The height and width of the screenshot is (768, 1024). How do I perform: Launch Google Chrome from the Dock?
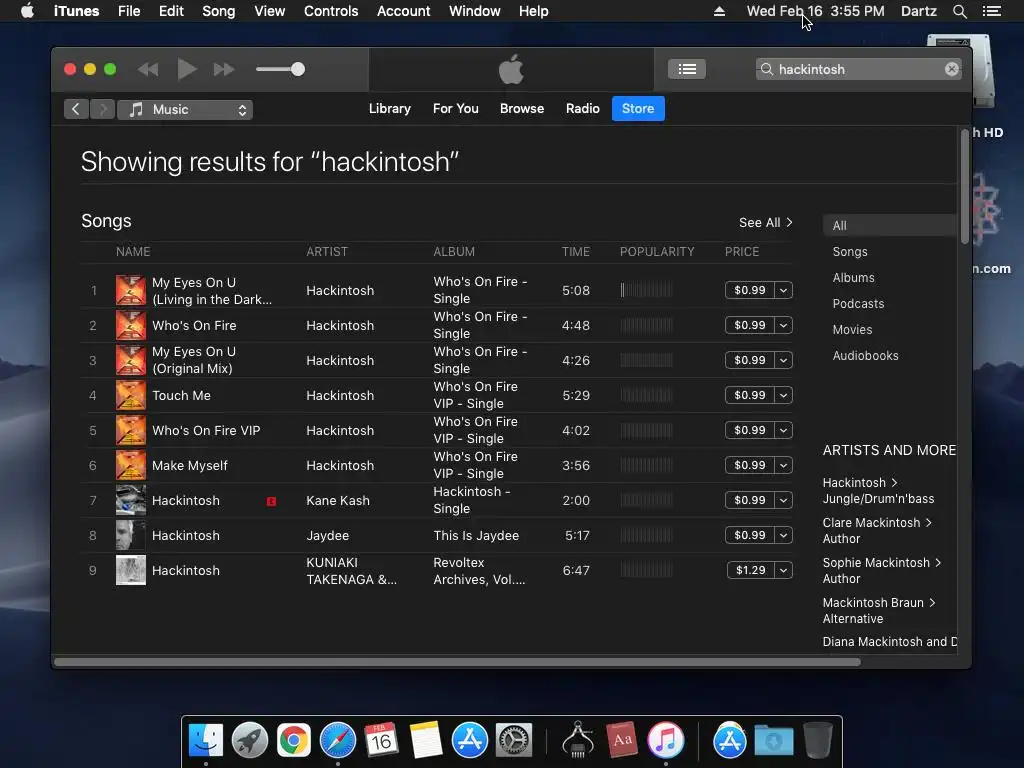(x=294, y=740)
